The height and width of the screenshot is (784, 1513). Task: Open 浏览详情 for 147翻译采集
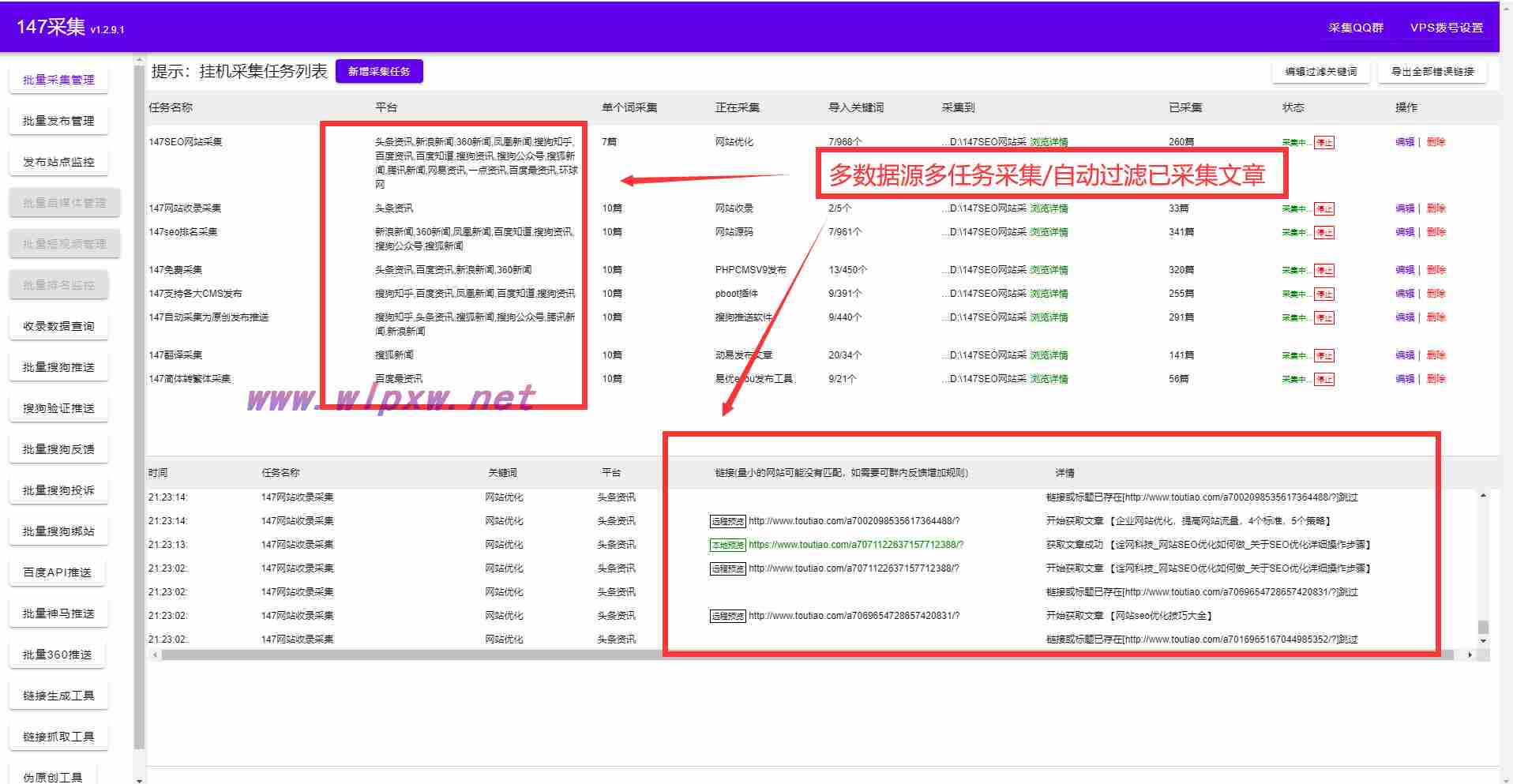pos(1049,355)
